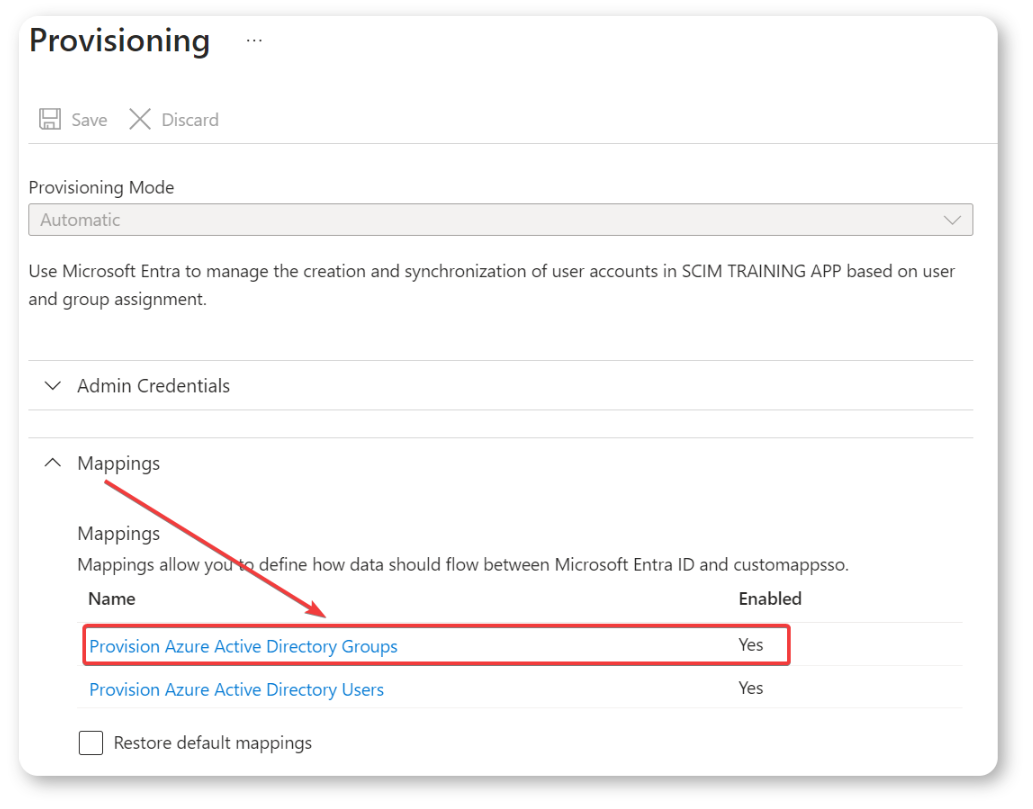Expand Admin Credentials using its chevron
This screenshot has width=1033, height=809.
pyautogui.click(x=53, y=386)
